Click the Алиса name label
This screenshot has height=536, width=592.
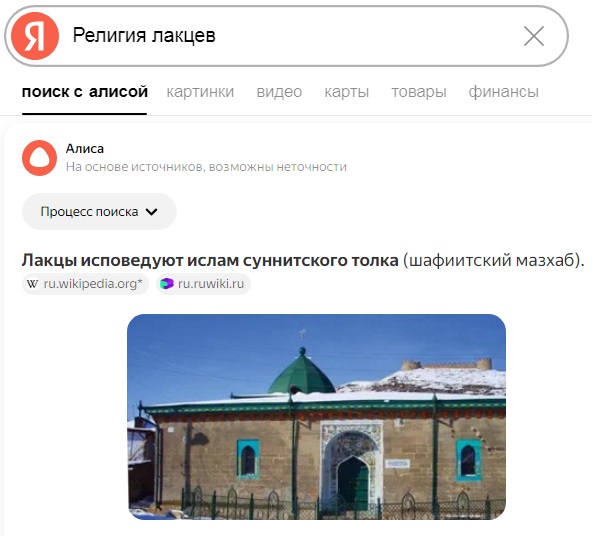[85, 149]
